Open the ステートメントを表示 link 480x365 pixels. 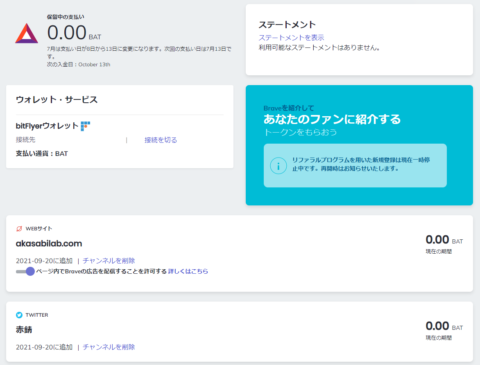(291, 38)
